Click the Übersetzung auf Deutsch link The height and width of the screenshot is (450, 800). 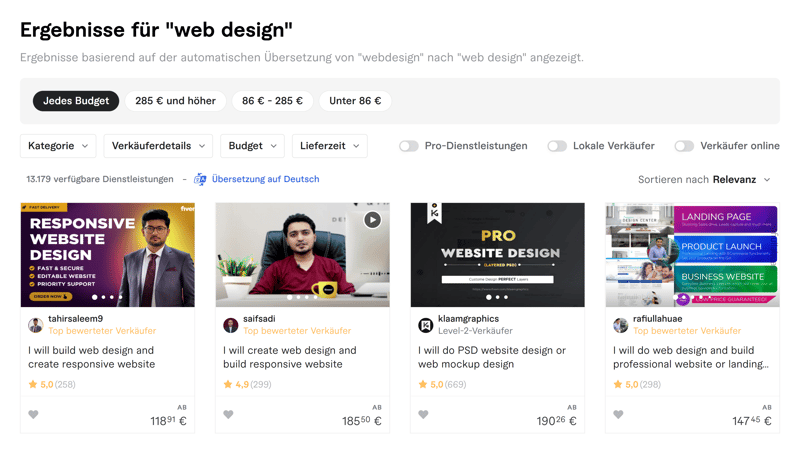tap(265, 179)
